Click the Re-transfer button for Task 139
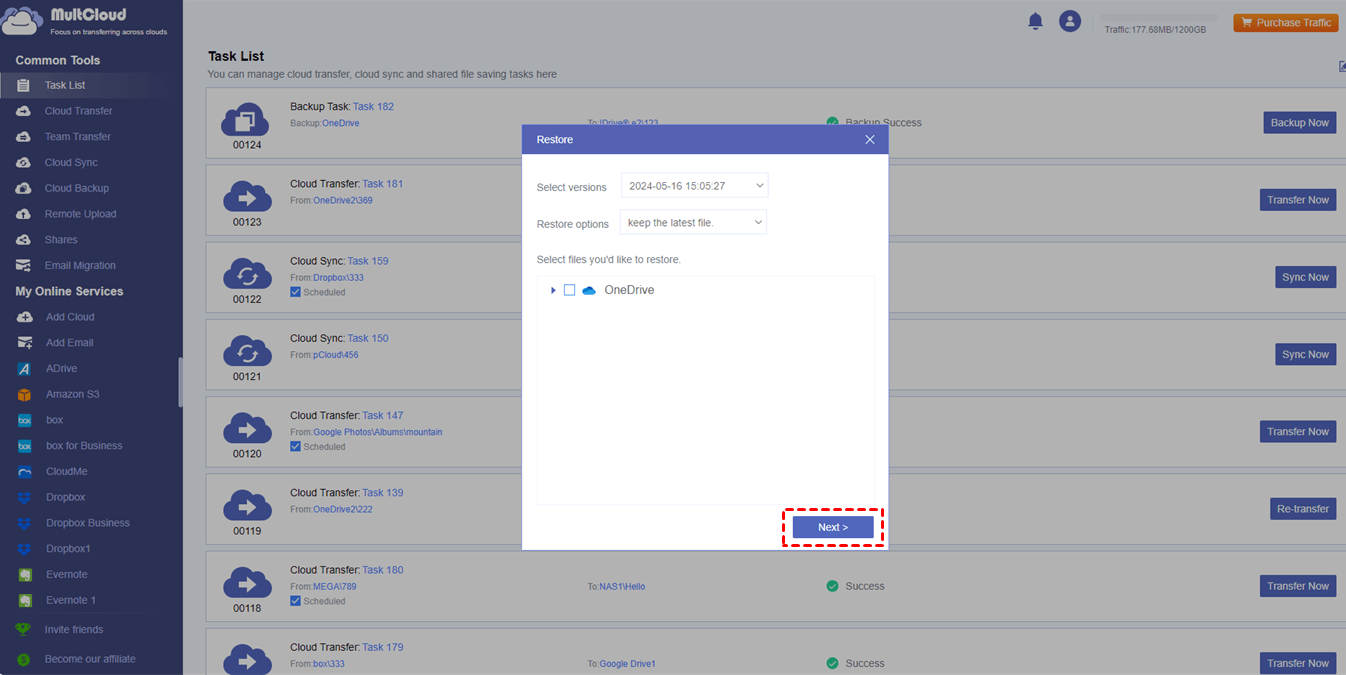 point(1303,509)
